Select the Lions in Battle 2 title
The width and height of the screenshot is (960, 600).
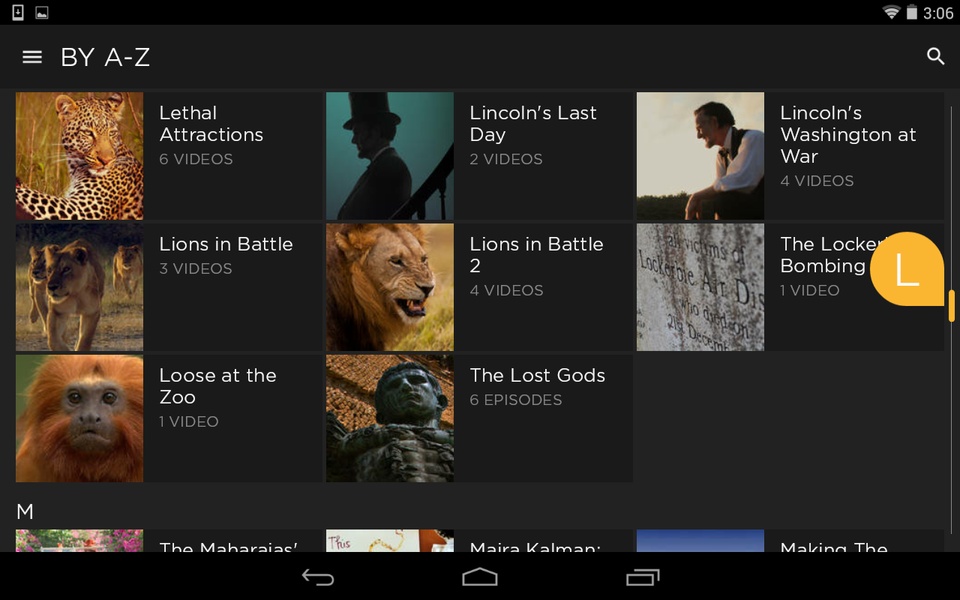click(x=536, y=255)
